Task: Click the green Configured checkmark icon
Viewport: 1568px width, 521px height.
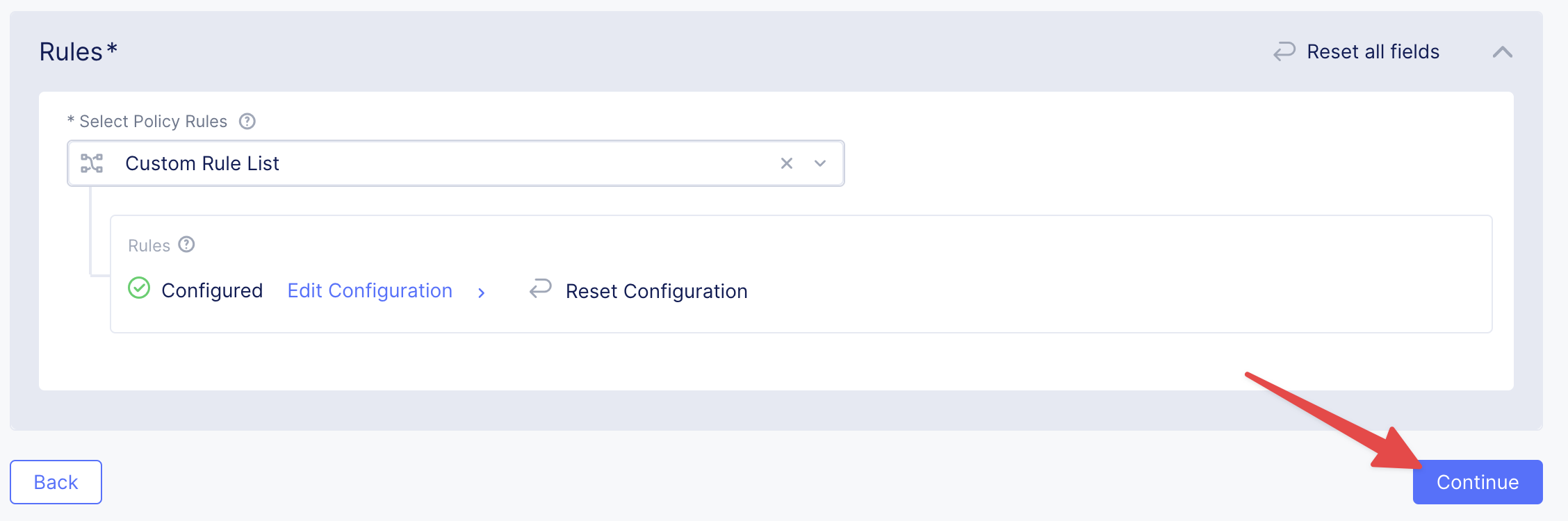Action: [139, 288]
